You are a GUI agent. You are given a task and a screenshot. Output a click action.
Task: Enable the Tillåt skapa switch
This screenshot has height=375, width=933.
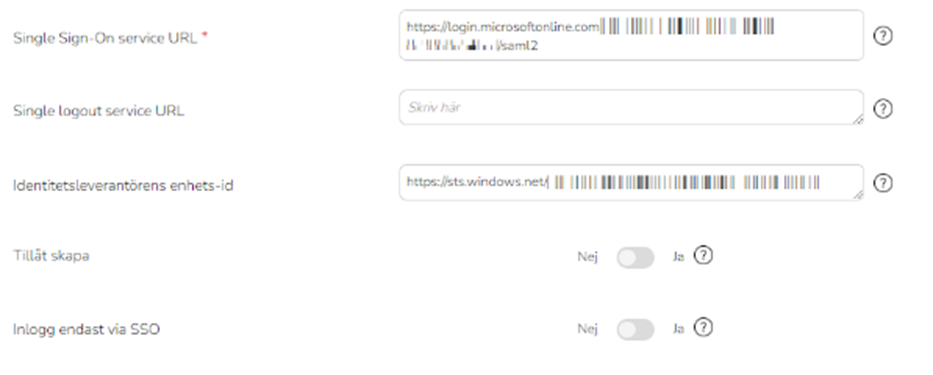coord(635,258)
